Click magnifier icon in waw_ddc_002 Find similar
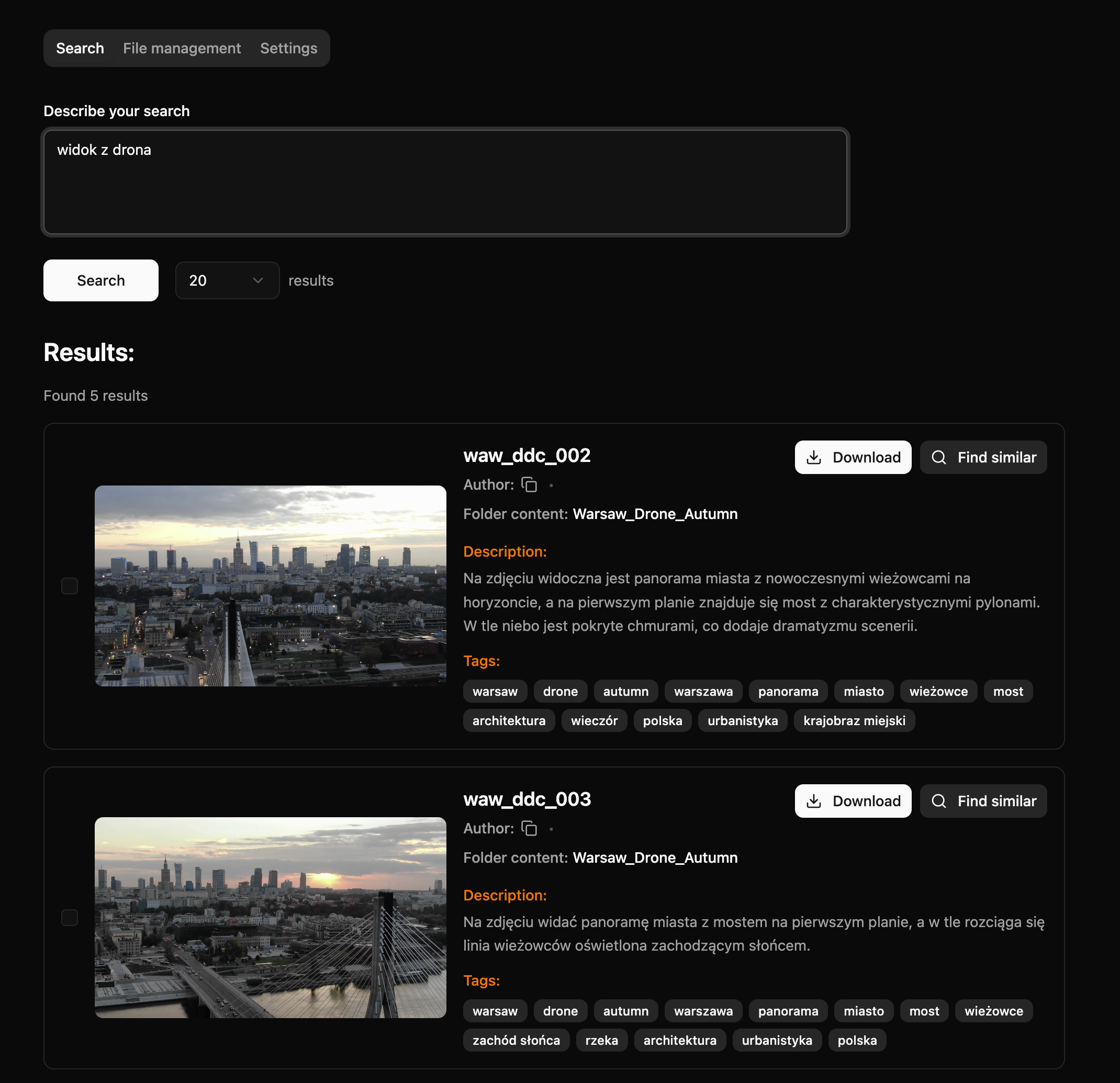This screenshot has width=1120, height=1083. pos(938,458)
